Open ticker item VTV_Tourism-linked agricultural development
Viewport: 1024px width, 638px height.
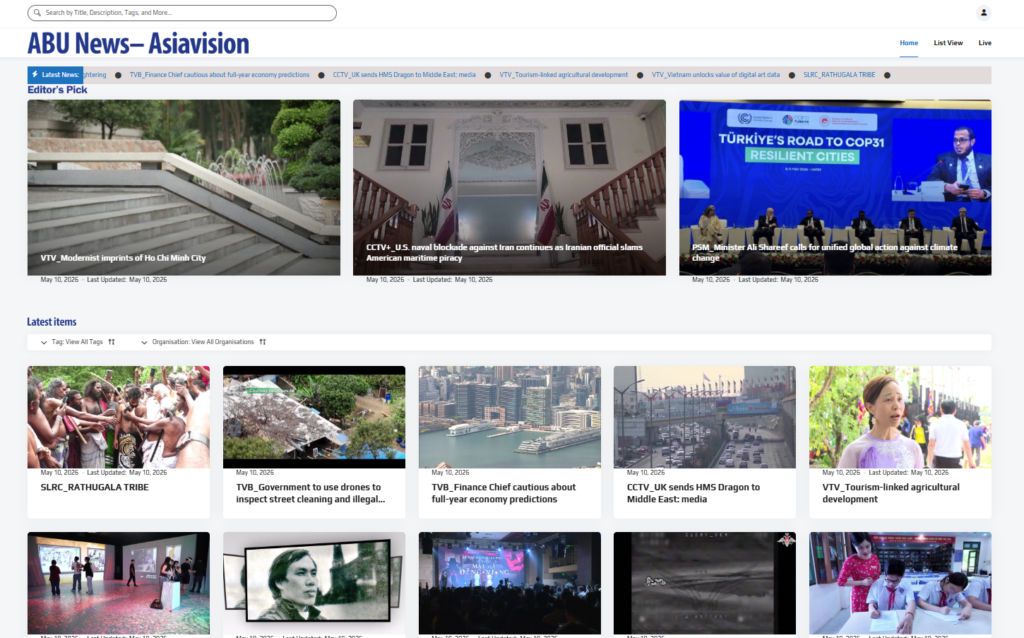[x=564, y=75]
